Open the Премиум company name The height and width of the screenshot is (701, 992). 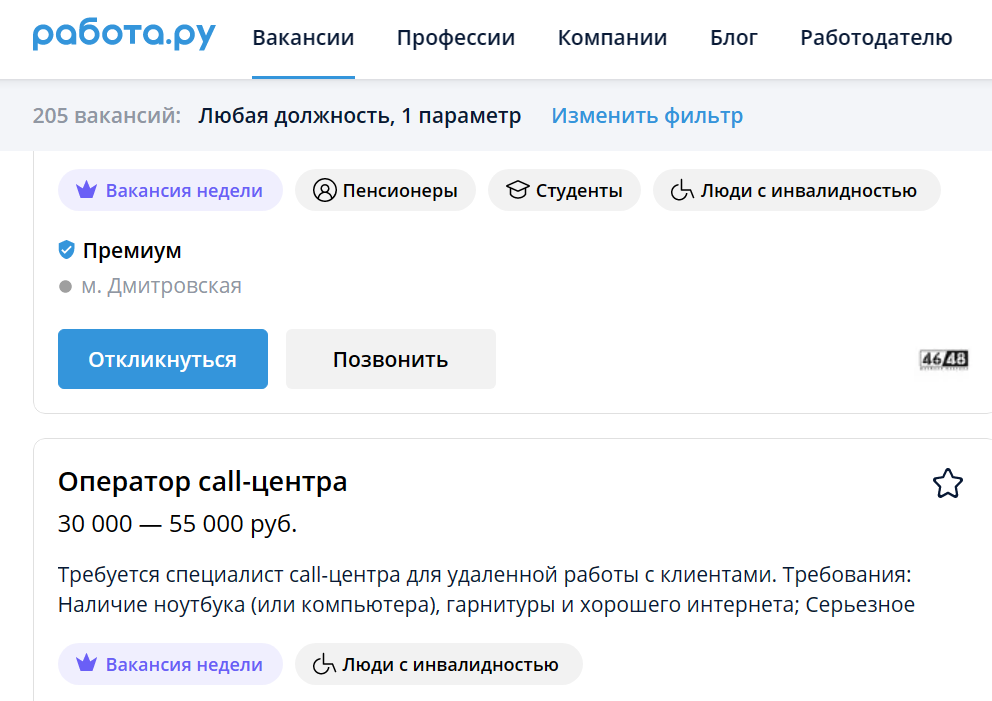click(132, 251)
